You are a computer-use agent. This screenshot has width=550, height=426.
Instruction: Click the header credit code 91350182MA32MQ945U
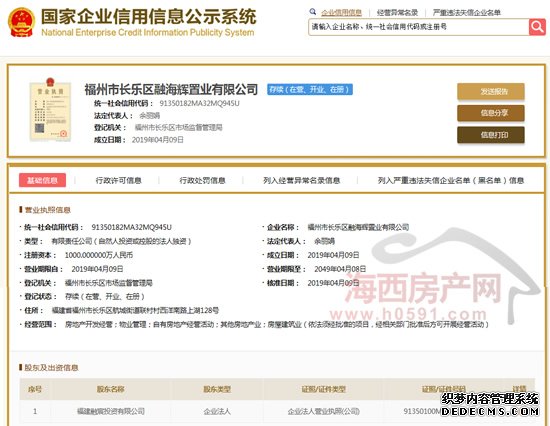[x=199, y=104]
